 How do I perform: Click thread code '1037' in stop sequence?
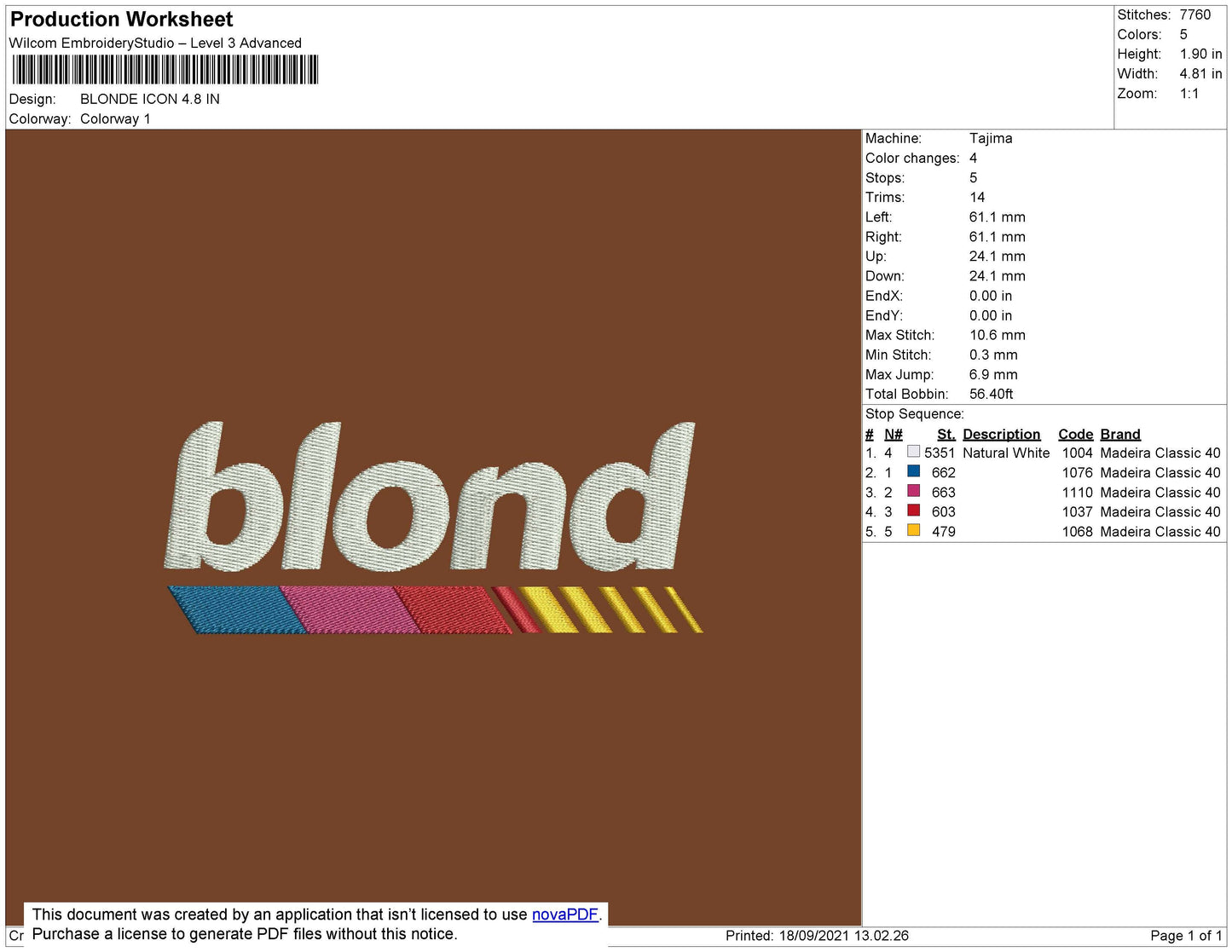click(1077, 512)
